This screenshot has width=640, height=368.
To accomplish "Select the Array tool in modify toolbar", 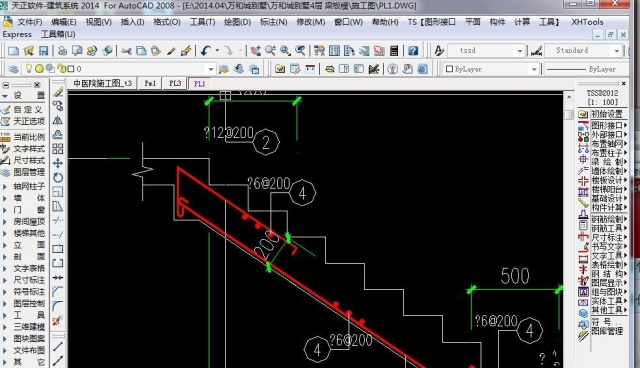I will pos(58,149).
